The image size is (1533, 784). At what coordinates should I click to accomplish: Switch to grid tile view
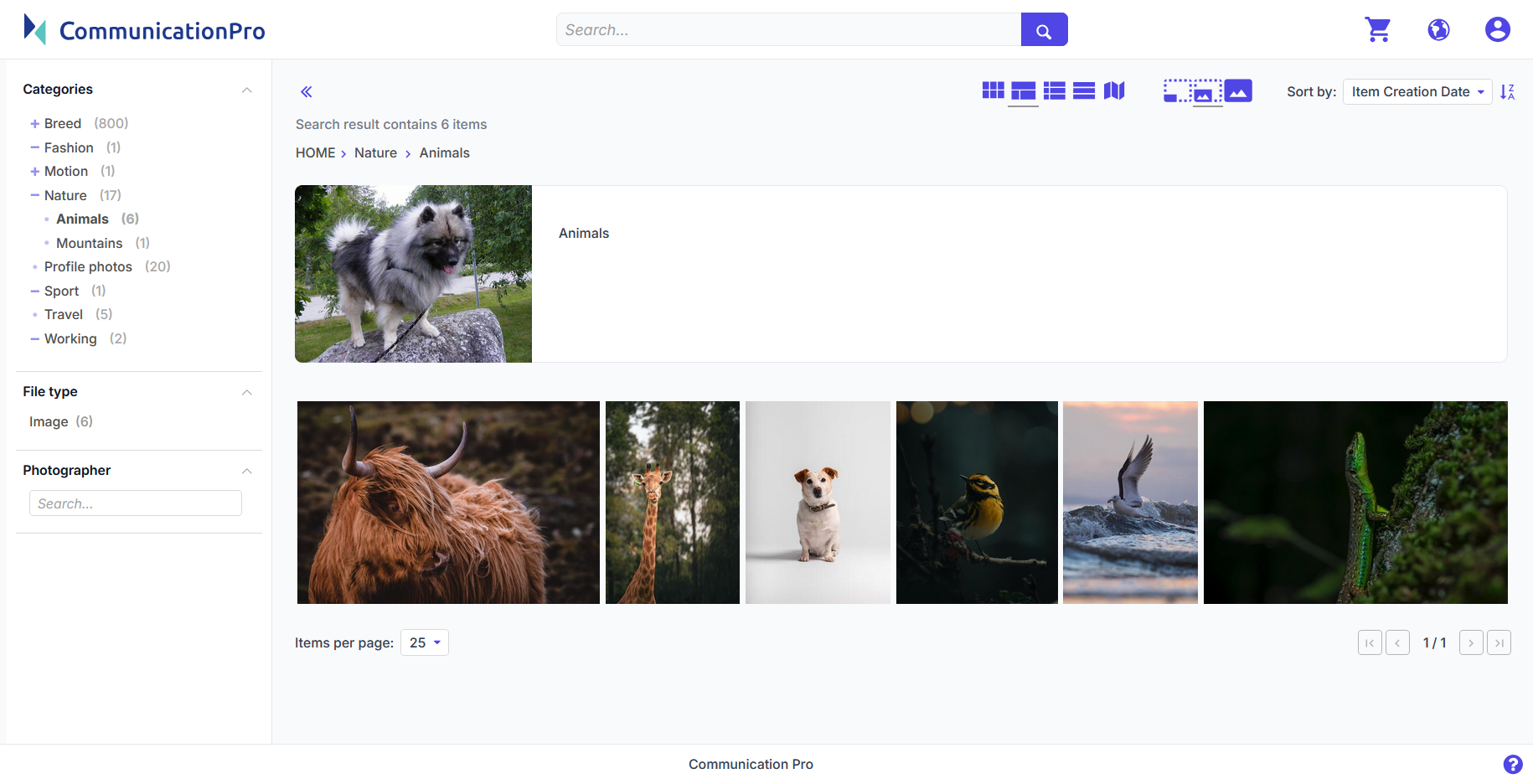point(993,90)
